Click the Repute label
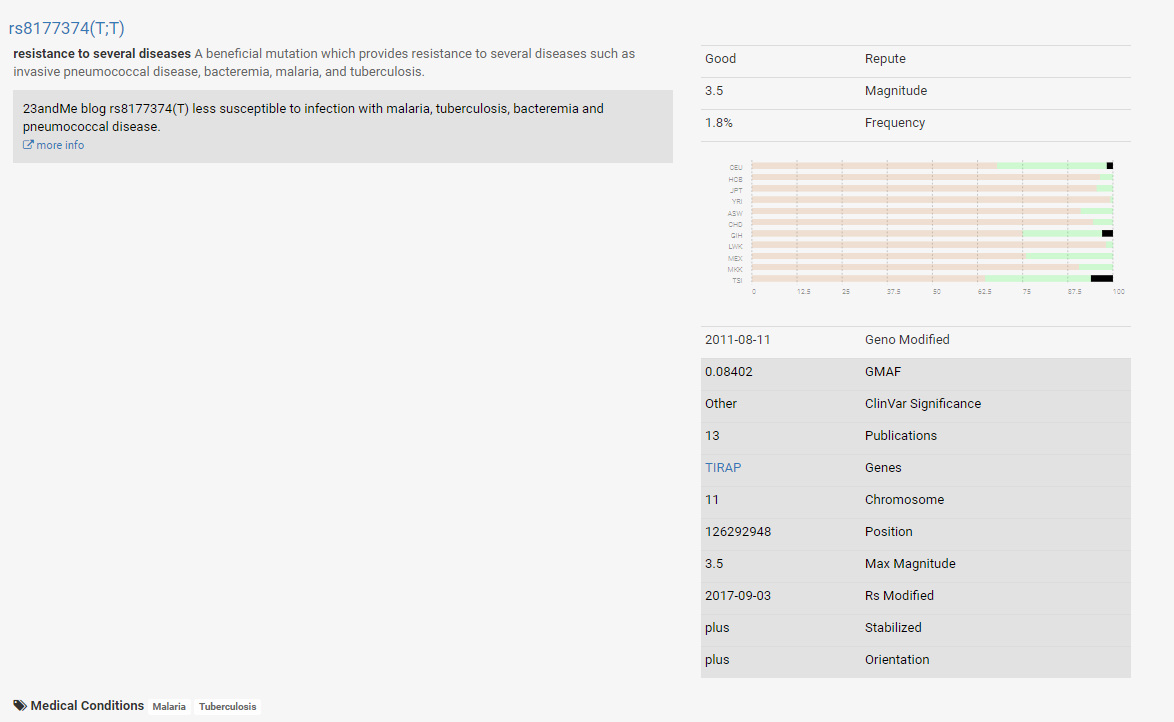This screenshot has width=1174, height=722. 885,58
